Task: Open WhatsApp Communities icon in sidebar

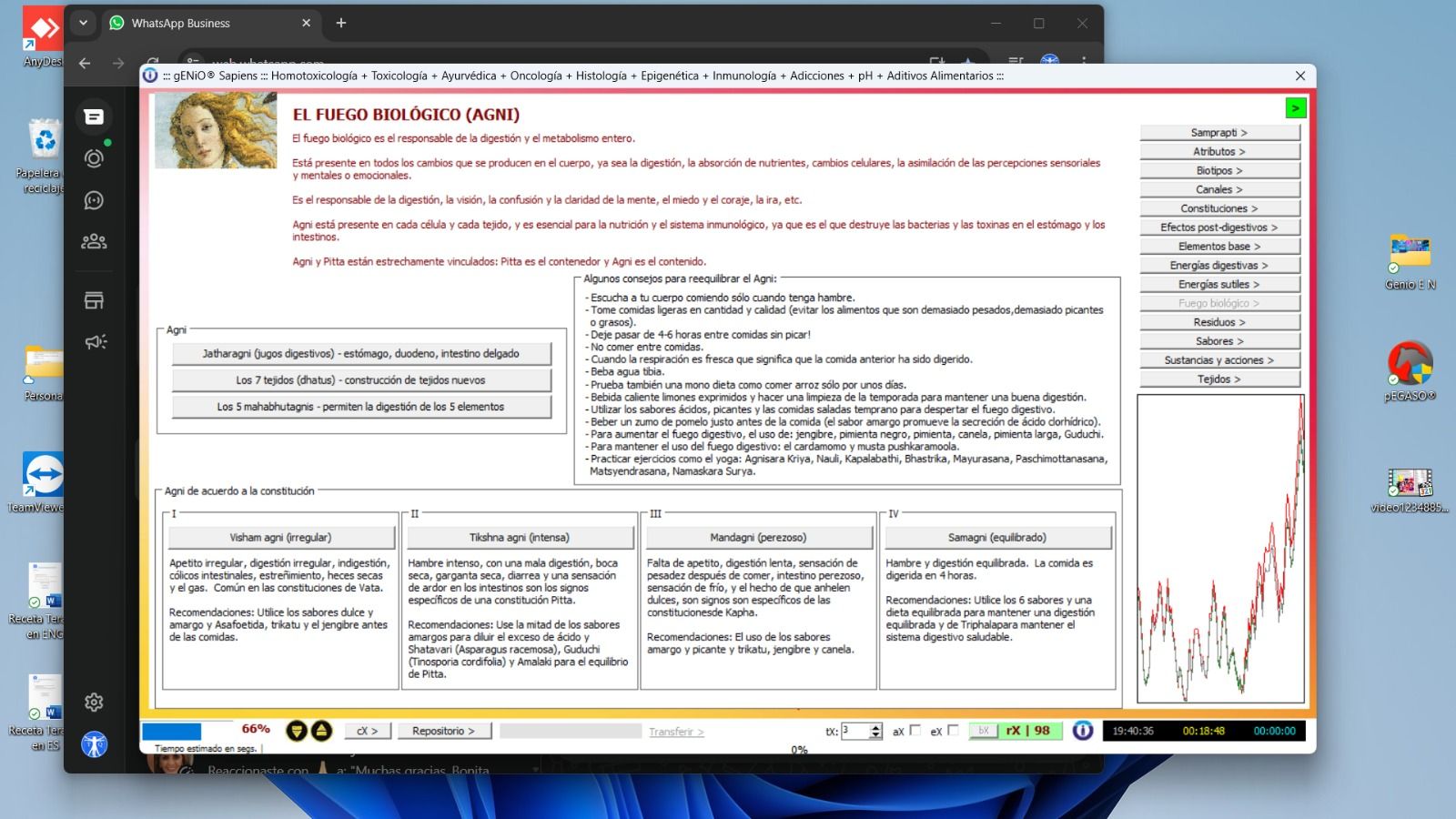Action: click(94, 241)
